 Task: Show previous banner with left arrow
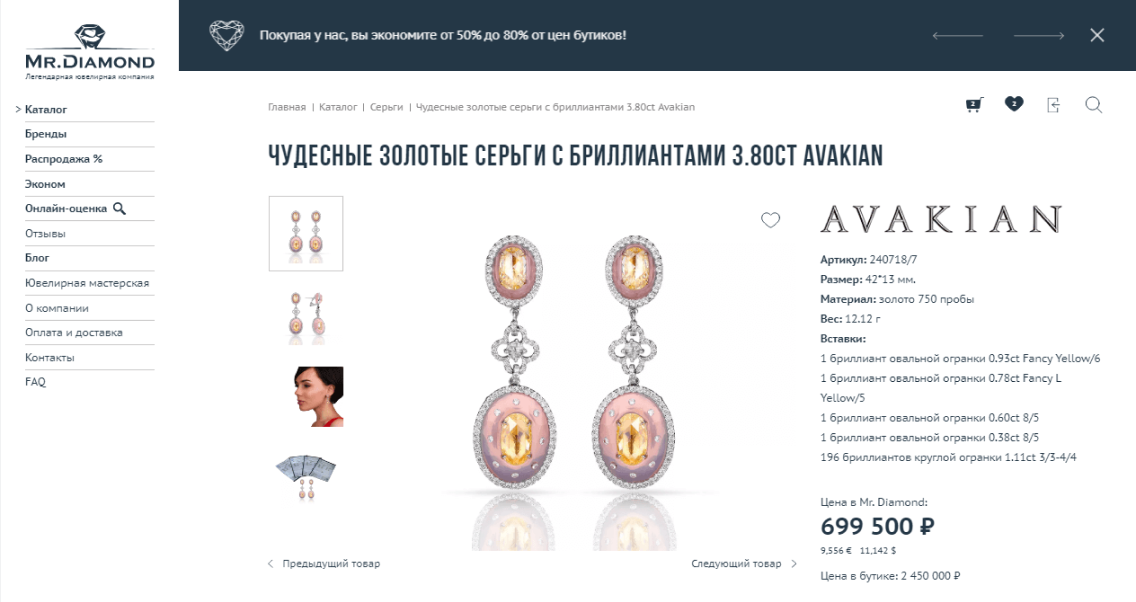click(x=958, y=35)
